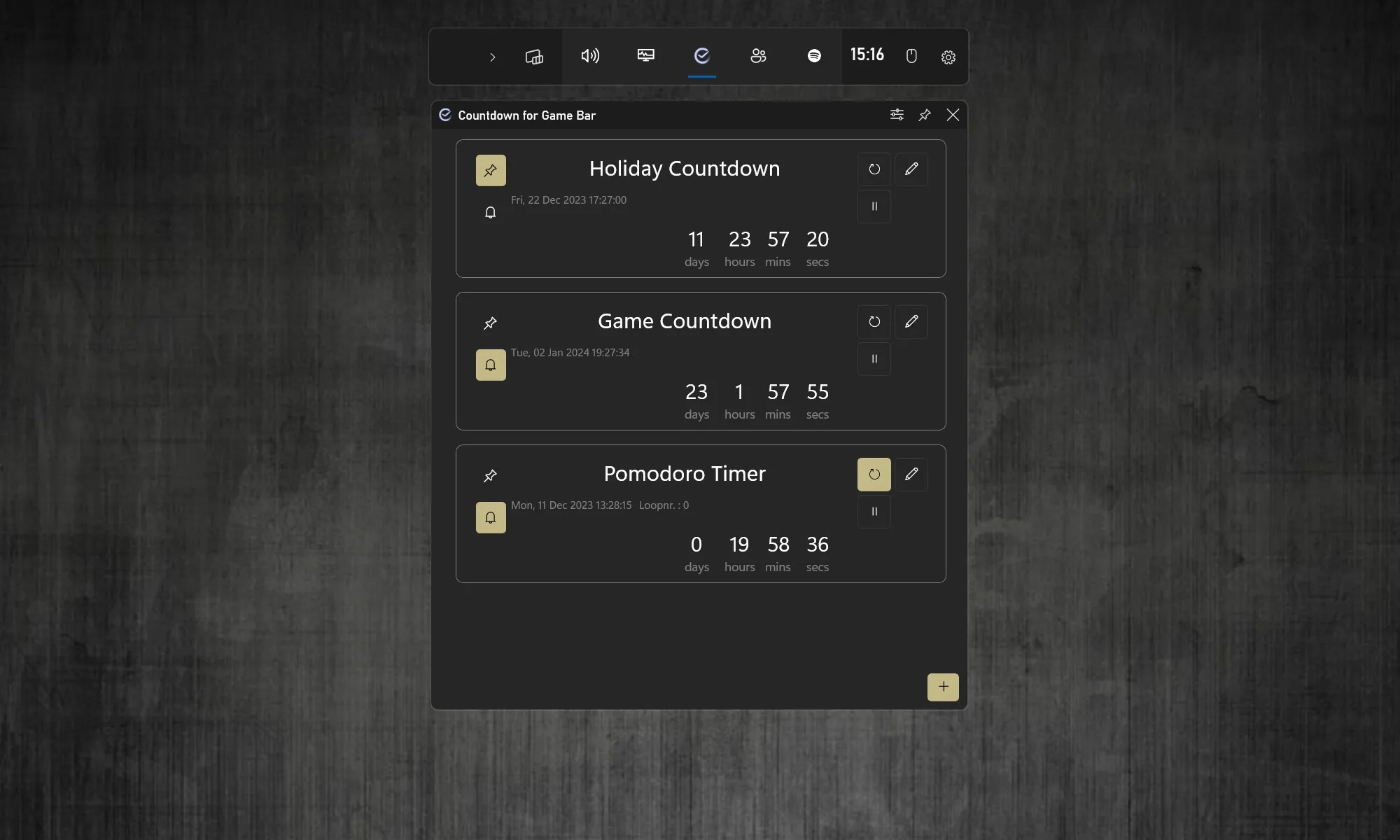Toggle loop on Game Countdown

click(874, 322)
